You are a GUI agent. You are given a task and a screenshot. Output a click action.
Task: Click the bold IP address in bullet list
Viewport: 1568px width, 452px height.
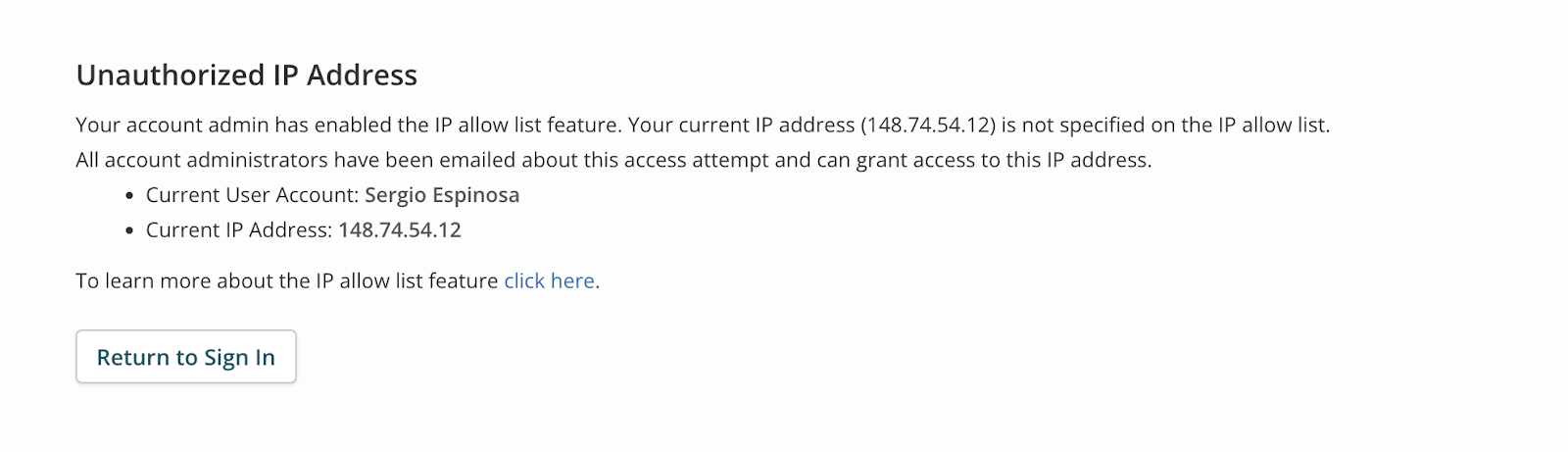pos(400,230)
